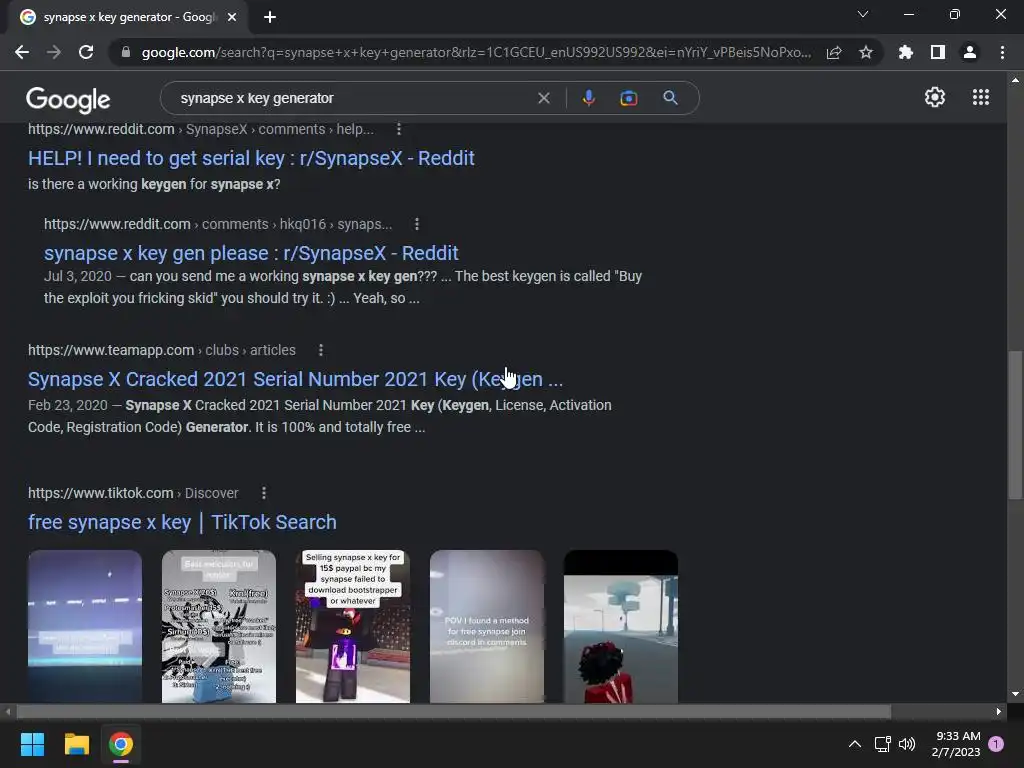Clear the search box text
1024x768 pixels.
543,98
